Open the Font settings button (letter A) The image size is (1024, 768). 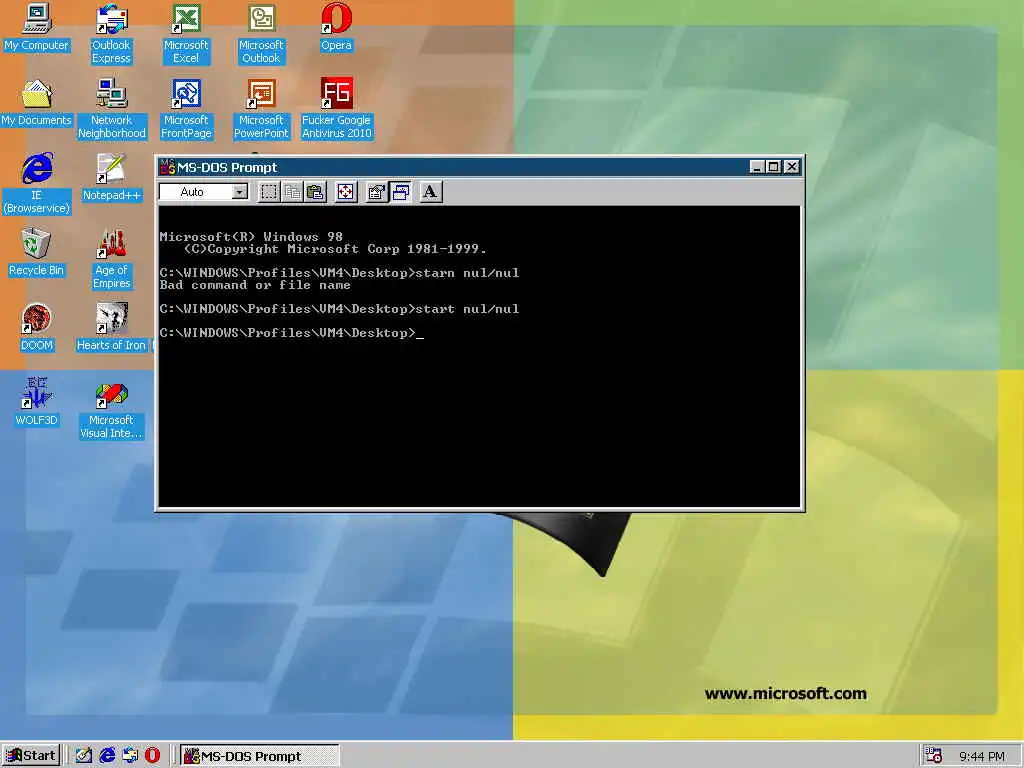point(430,192)
